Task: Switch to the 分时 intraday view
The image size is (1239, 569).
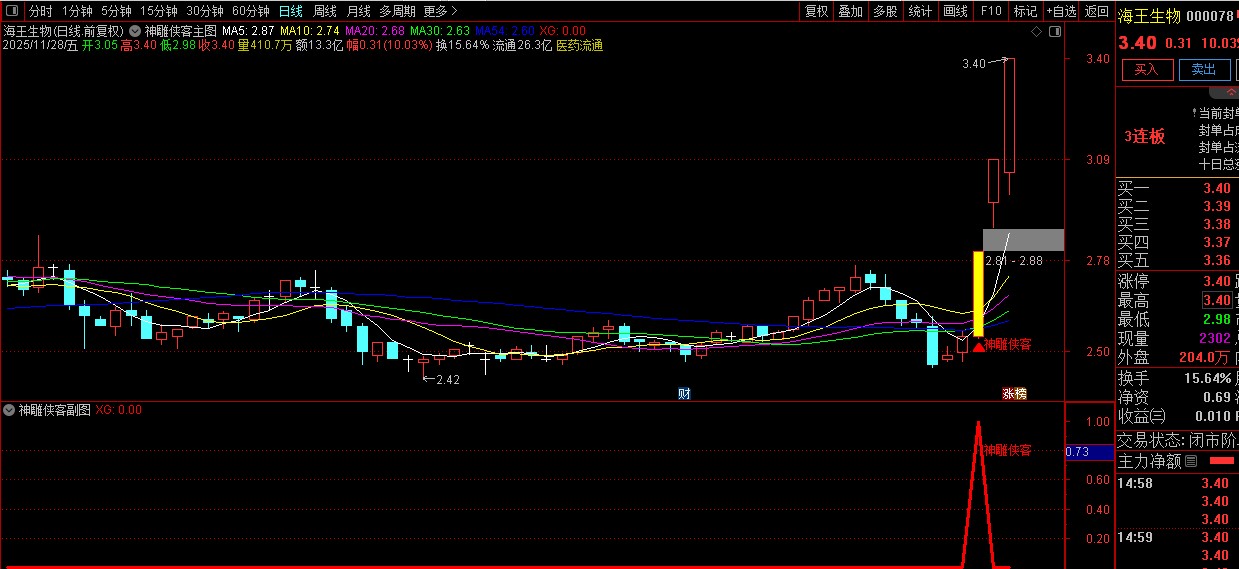Action: [x=40, y=11]
